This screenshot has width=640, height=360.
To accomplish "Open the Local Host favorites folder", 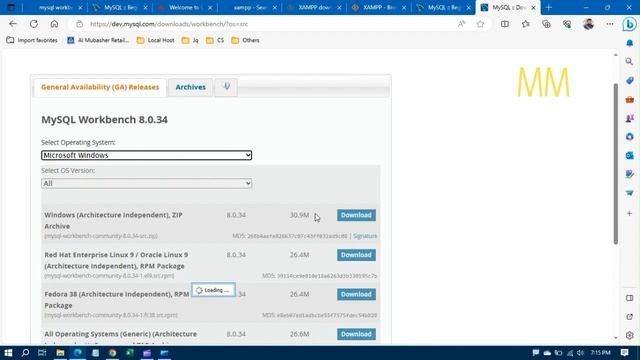I will click(x=156, y=40).
